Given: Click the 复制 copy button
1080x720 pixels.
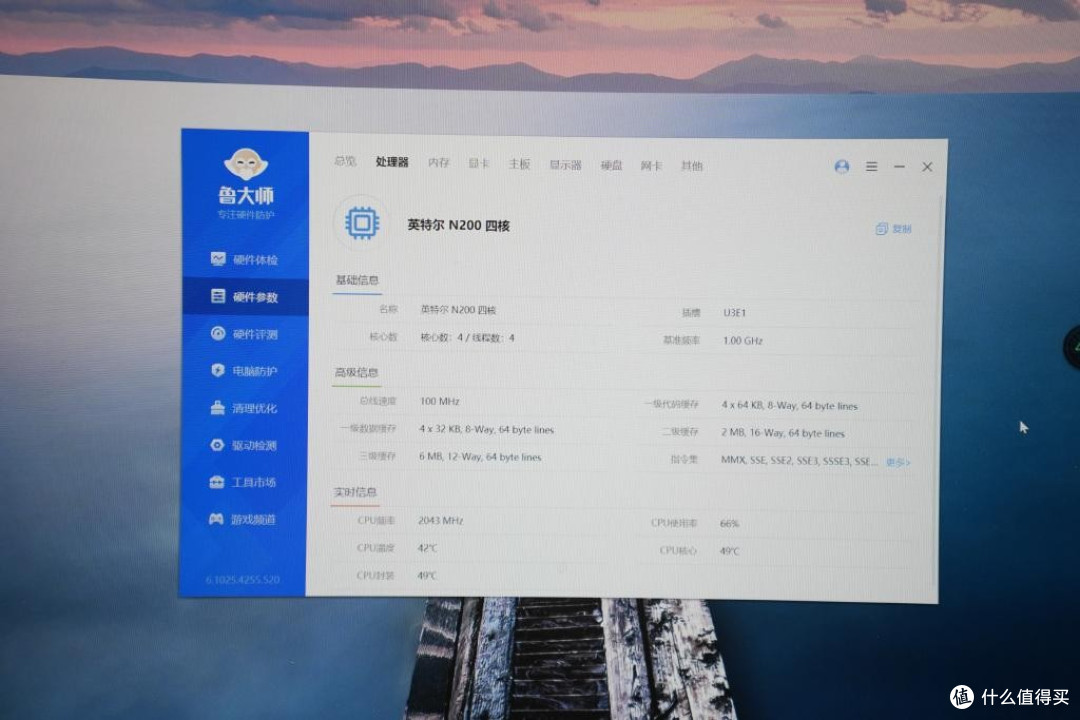Looking at the screenshot, I should pos(893,229).
